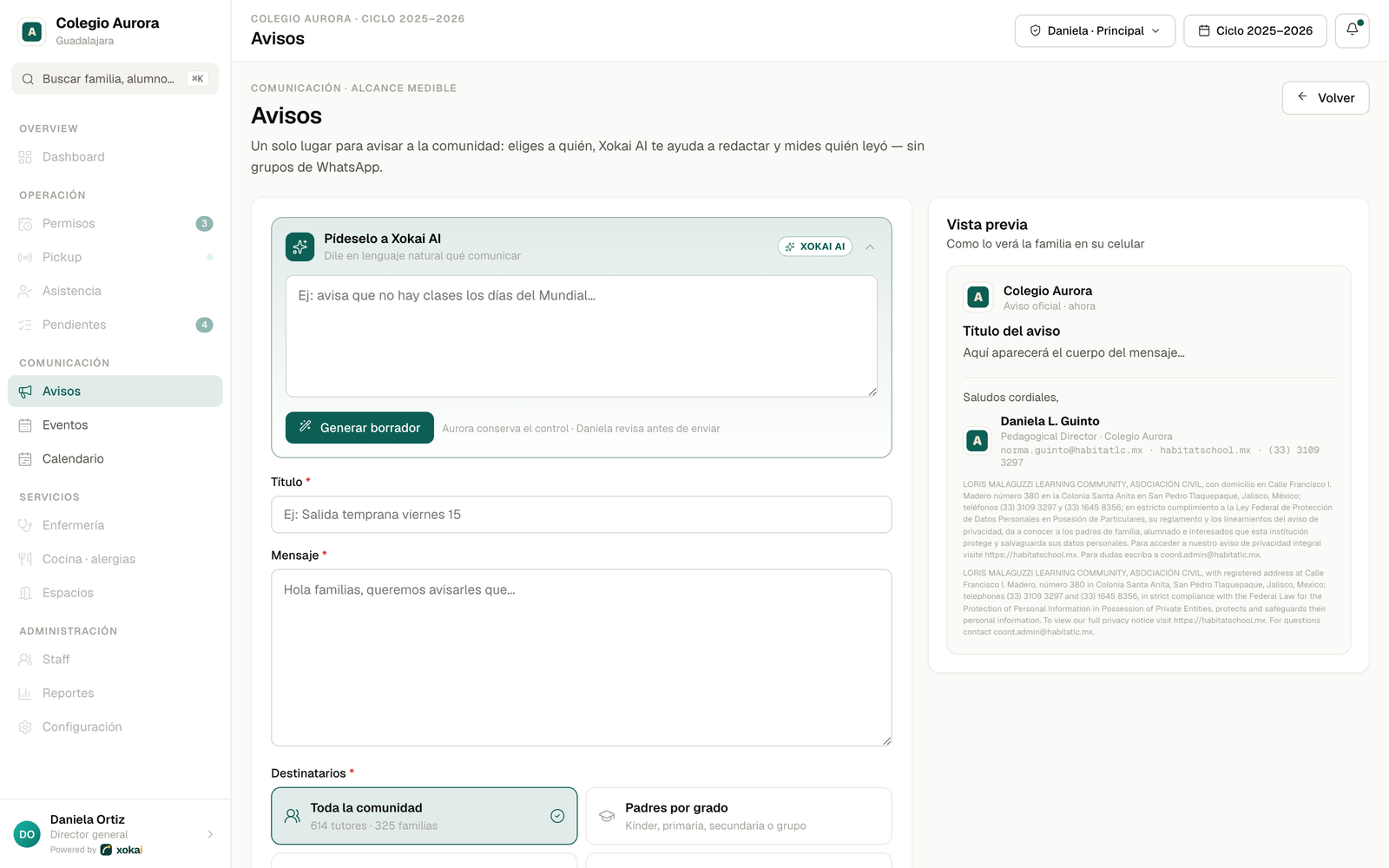Open the Ciclo 2025–2026 selector

(x=1255, y=30)
